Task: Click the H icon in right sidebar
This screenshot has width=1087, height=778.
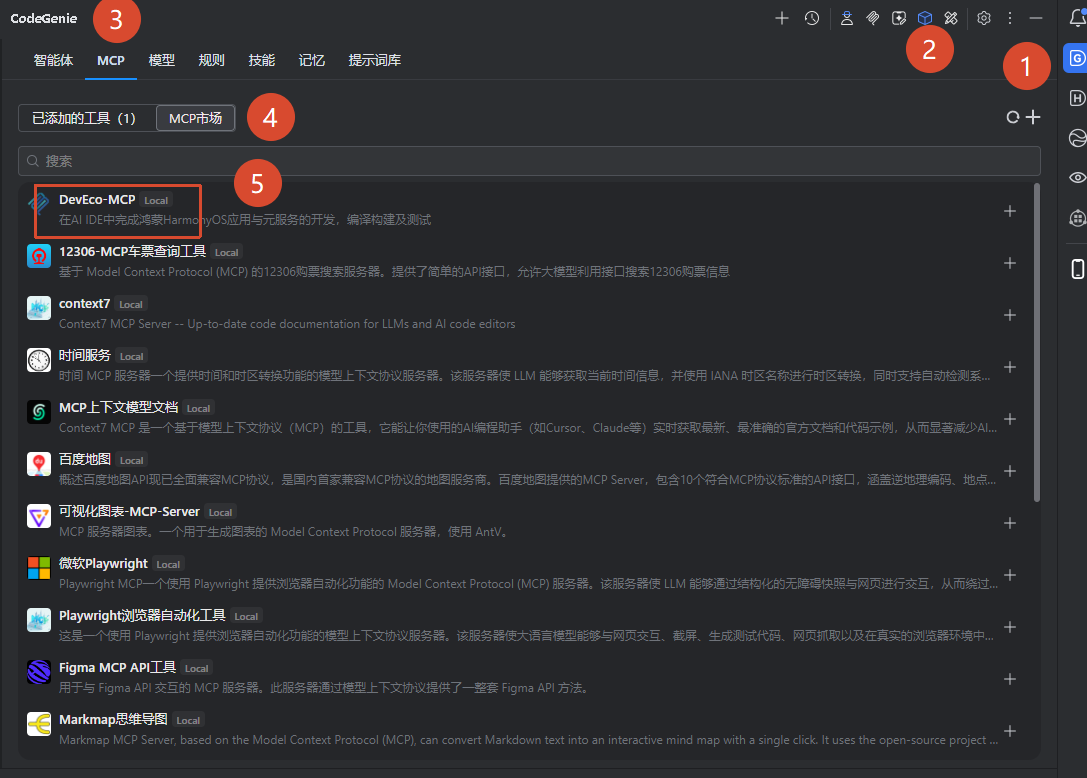Action: click(1077, 98)
